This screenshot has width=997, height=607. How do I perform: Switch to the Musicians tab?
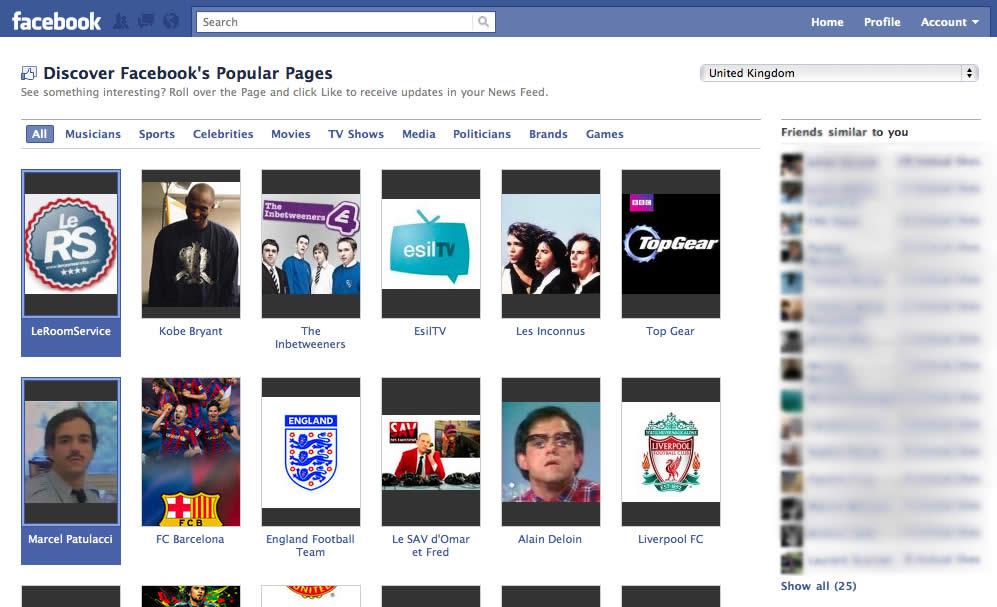pos(93,134)
